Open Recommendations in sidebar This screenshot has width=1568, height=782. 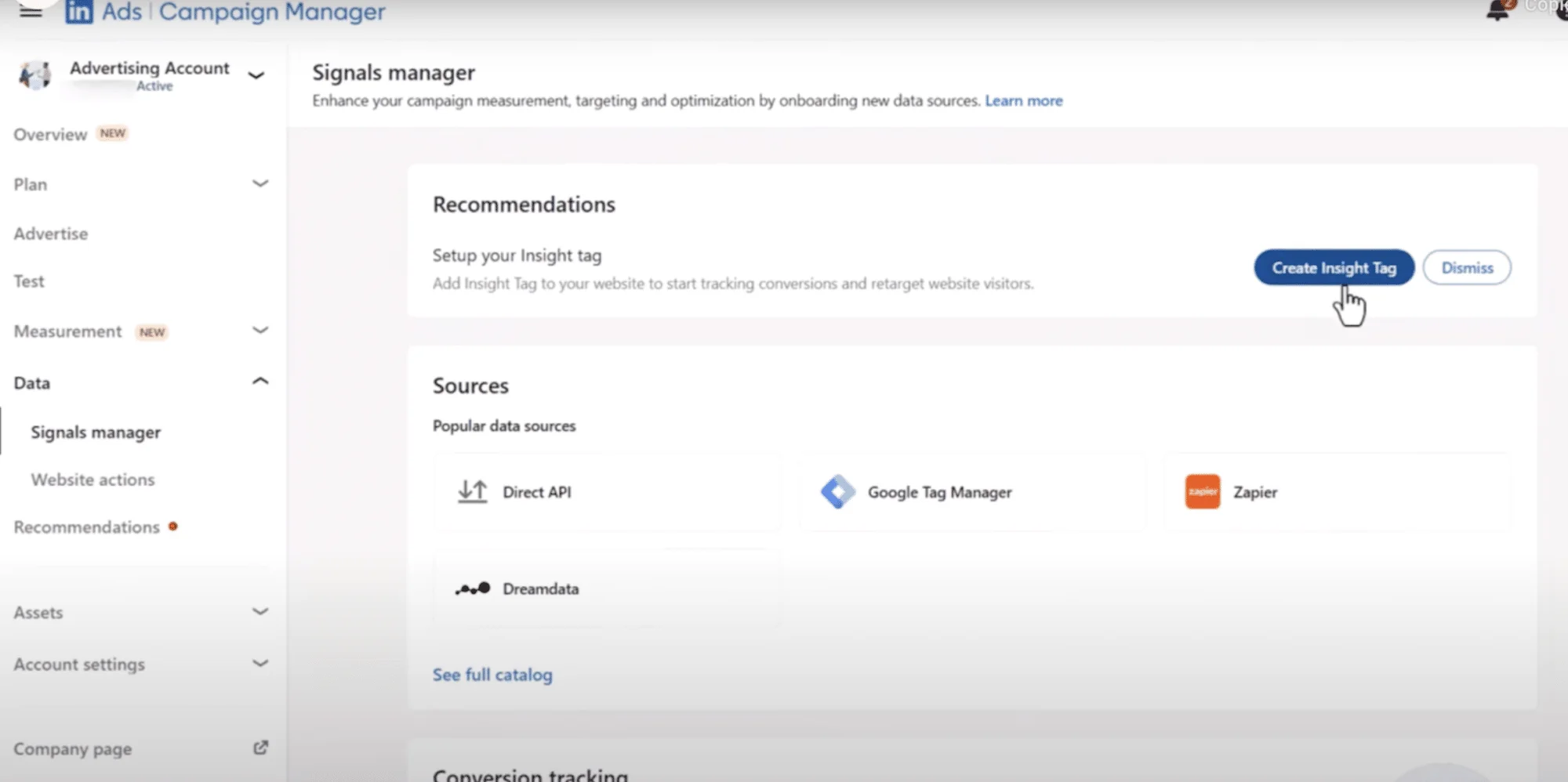(x=86, y=527)
